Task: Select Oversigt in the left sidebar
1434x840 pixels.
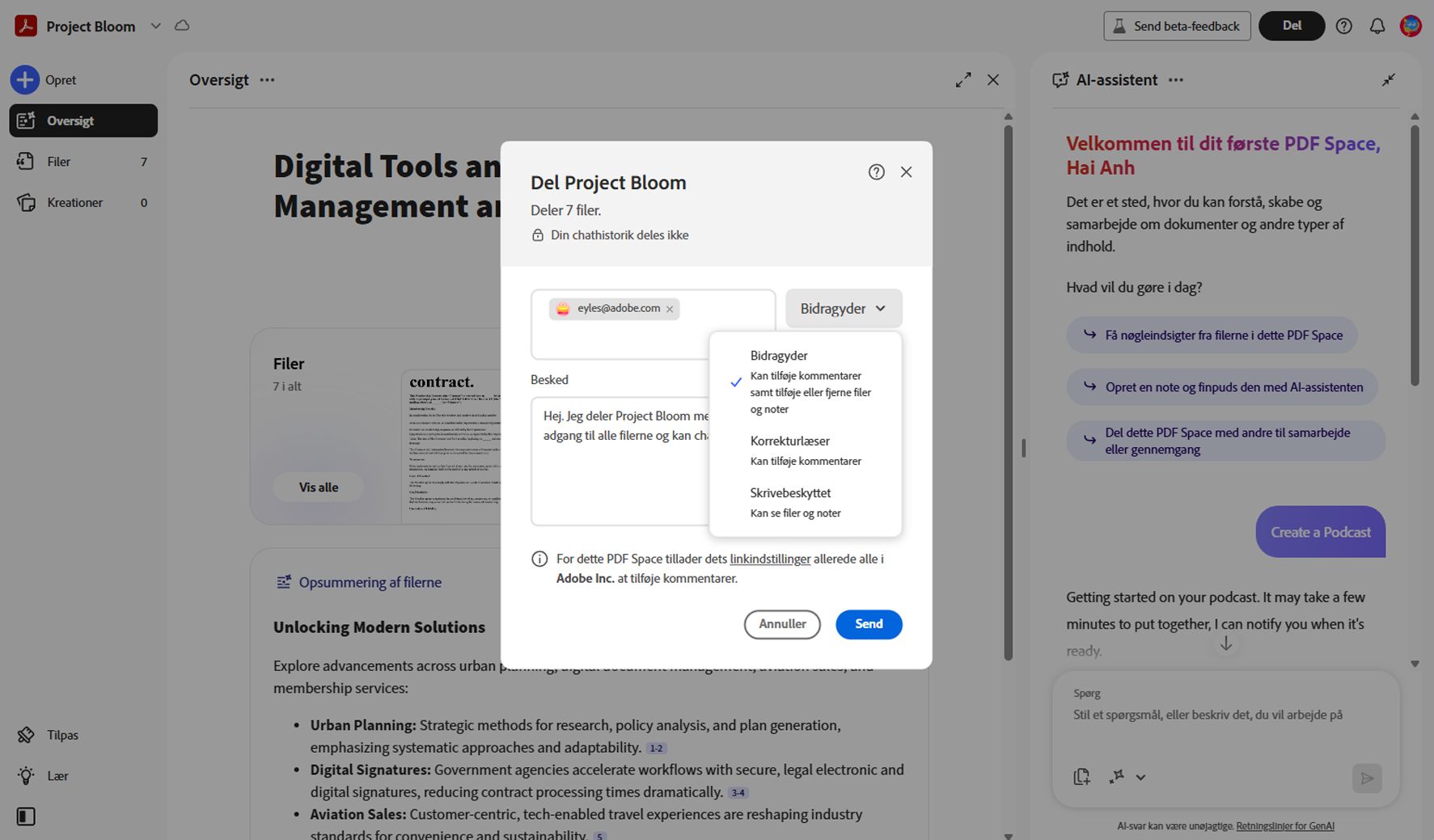Action: click(x=83, y=120)
